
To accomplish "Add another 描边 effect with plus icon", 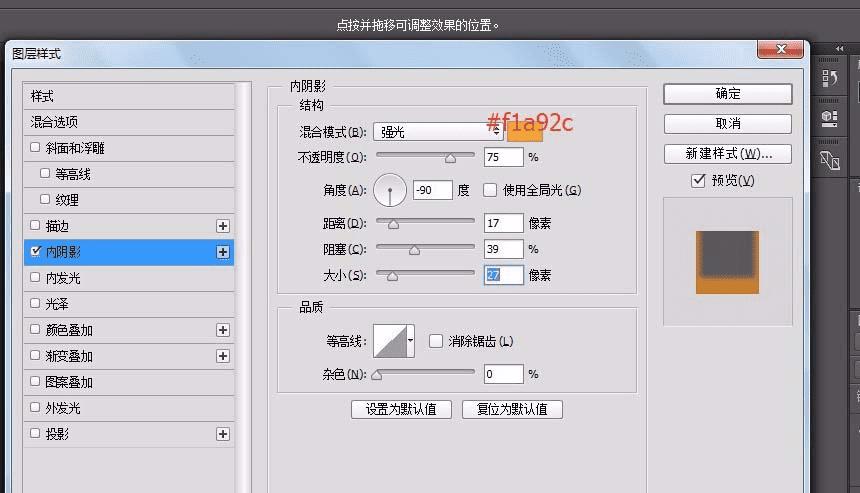I will point(223,226).
